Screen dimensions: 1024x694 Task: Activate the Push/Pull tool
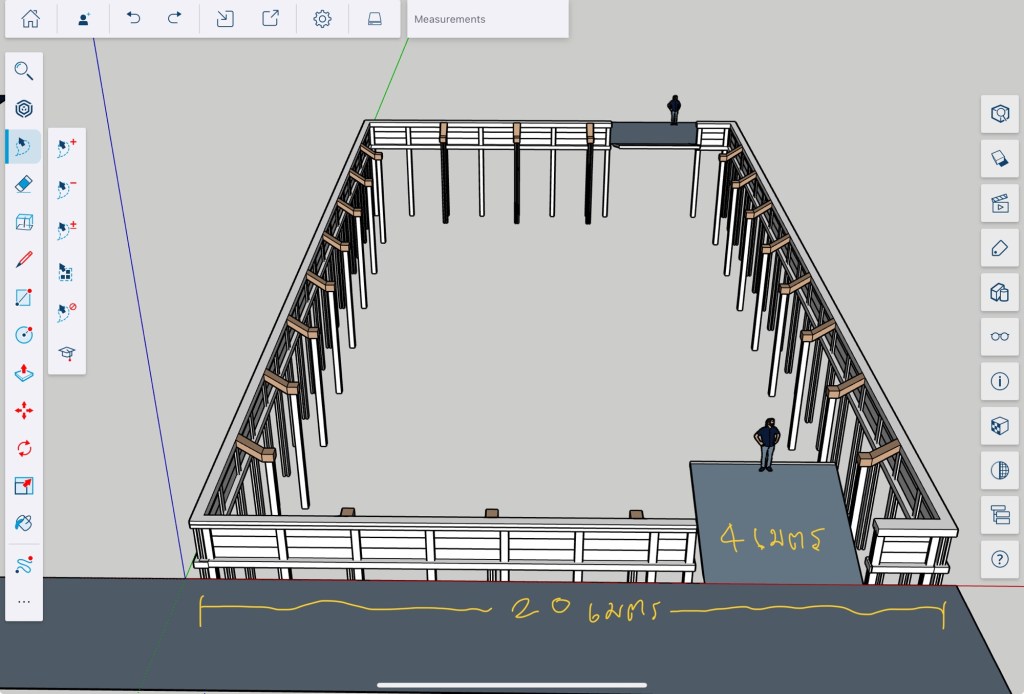tap(24, 372)
